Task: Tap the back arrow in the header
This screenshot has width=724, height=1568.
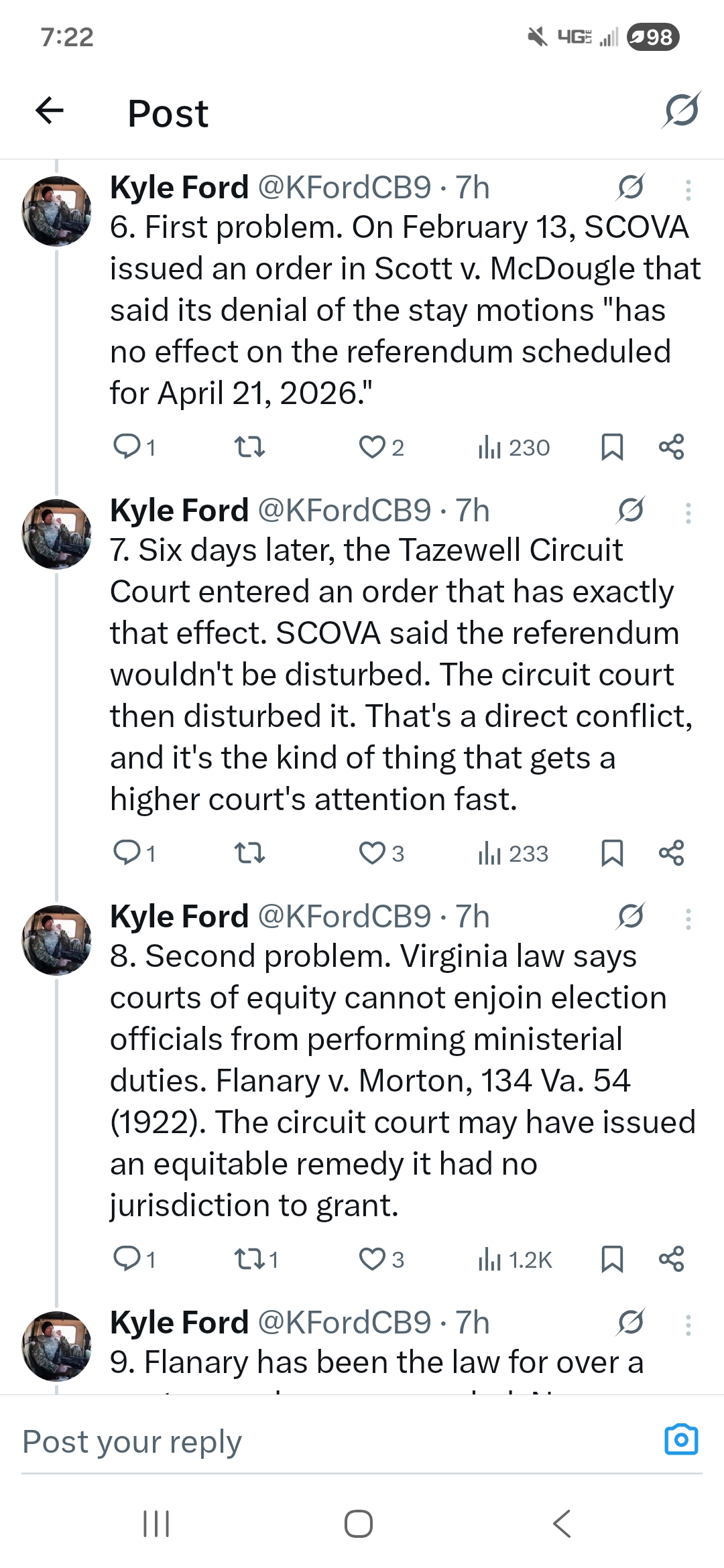Action: [x=50, y=111]
